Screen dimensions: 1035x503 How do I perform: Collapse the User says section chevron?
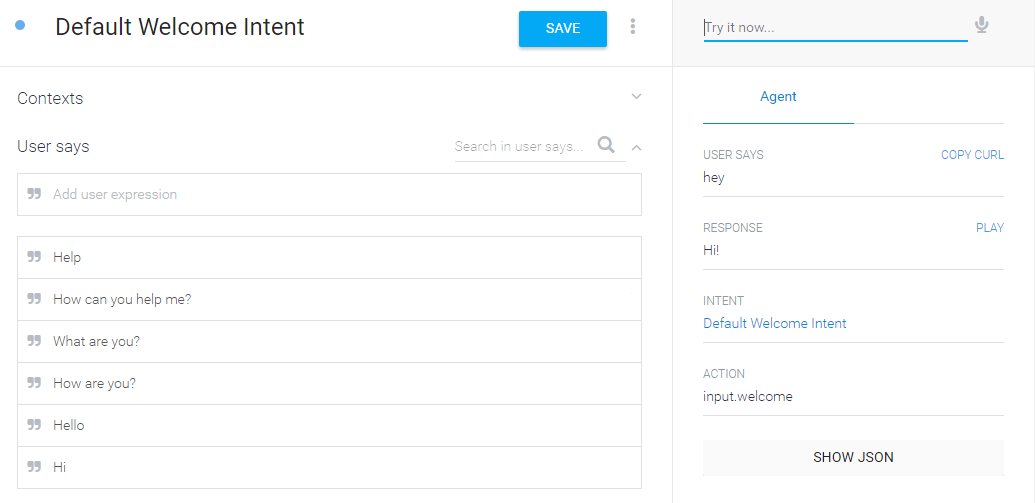(636, 148)
